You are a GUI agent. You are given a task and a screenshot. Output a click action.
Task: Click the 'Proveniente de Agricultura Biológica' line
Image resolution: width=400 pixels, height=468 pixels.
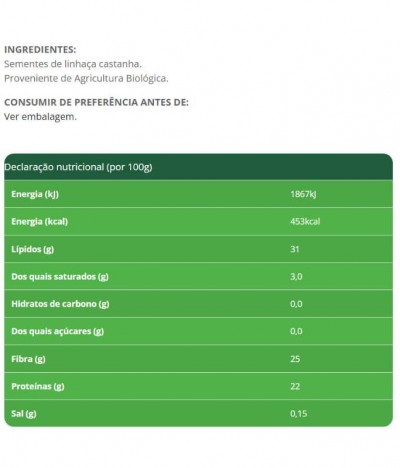coord(86,79)
